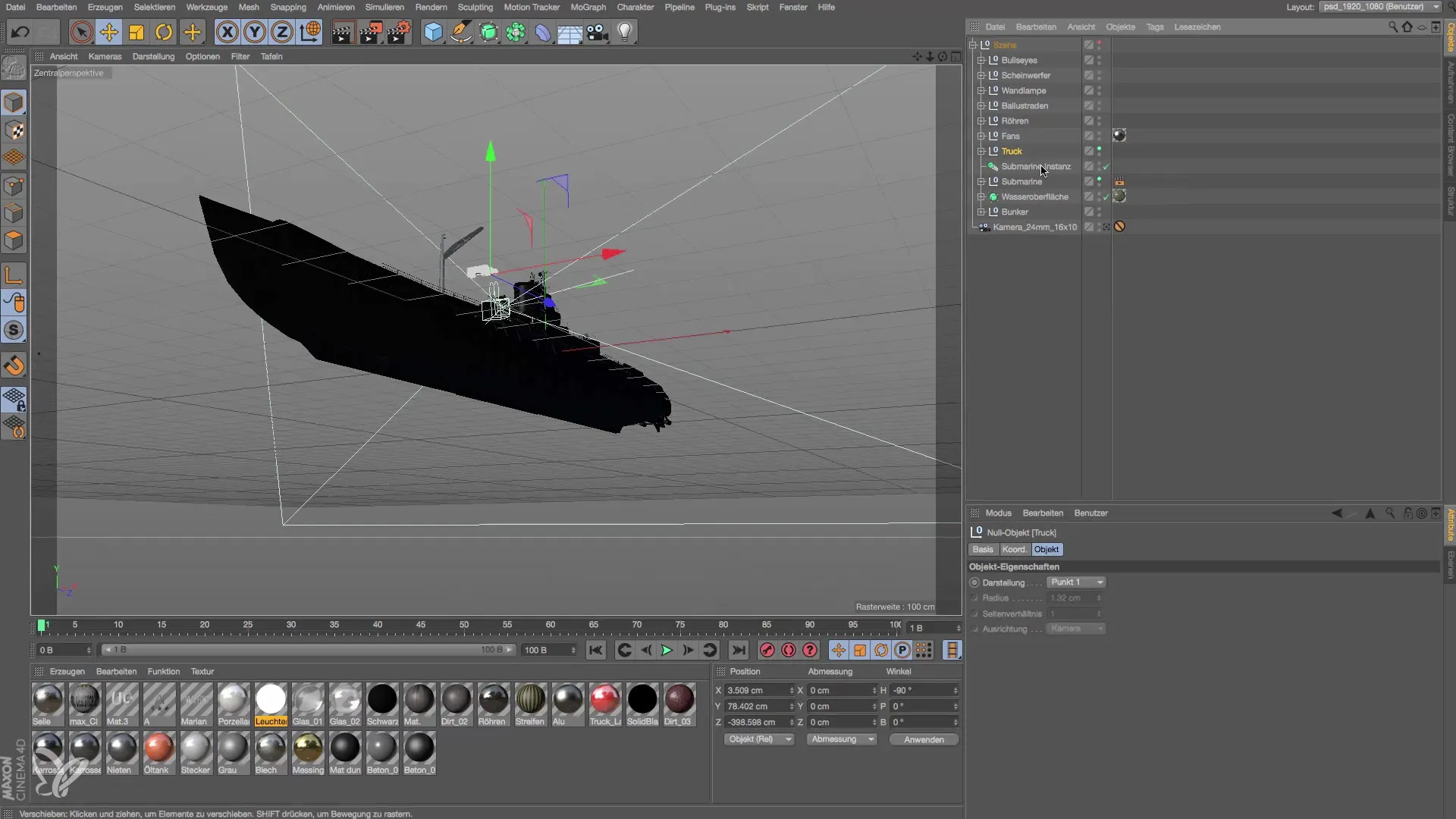Enable axis mode icon
The width and height of the screenshot is (1456, 819).
pyautogui.click(x=14, y=275)
